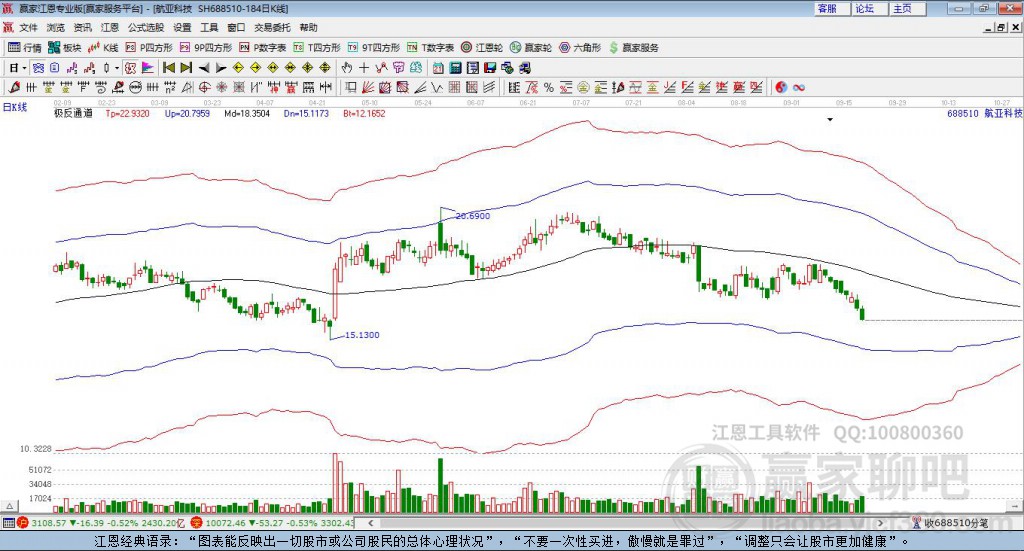The width and height of the screenshot is (1024, 551).
Task: Click the Bt=12.1652 indicator value
Action: tap(364, 113)
